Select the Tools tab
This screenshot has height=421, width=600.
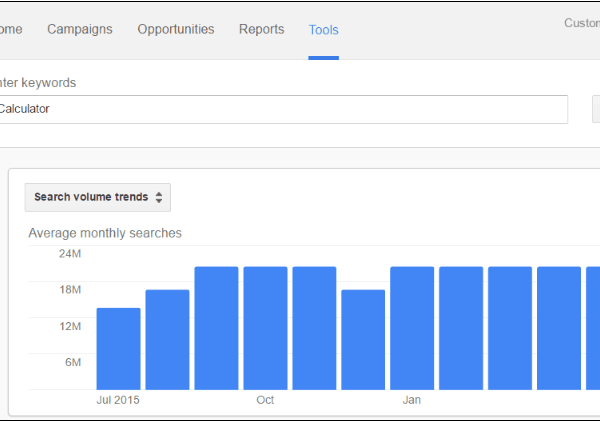[x=323, y=29]
